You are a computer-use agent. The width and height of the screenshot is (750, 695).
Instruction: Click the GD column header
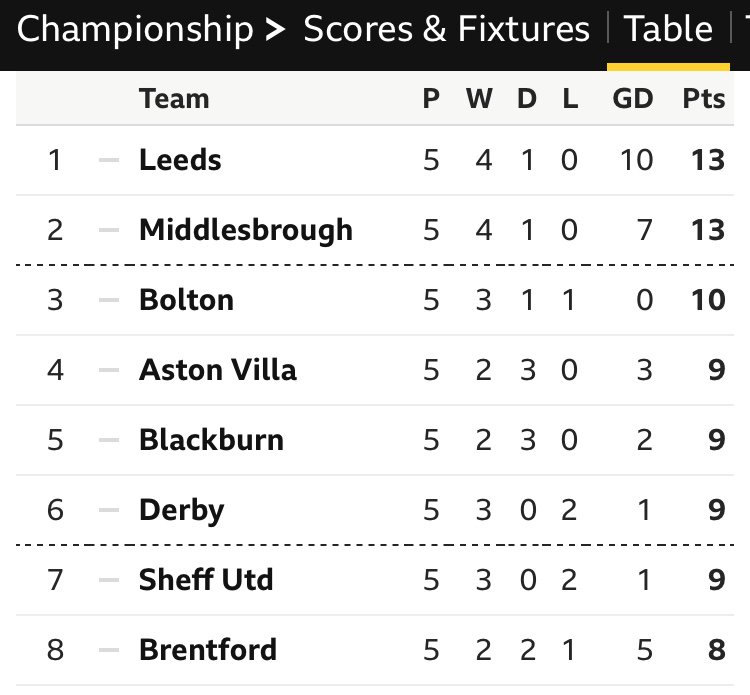click(633, 99)
